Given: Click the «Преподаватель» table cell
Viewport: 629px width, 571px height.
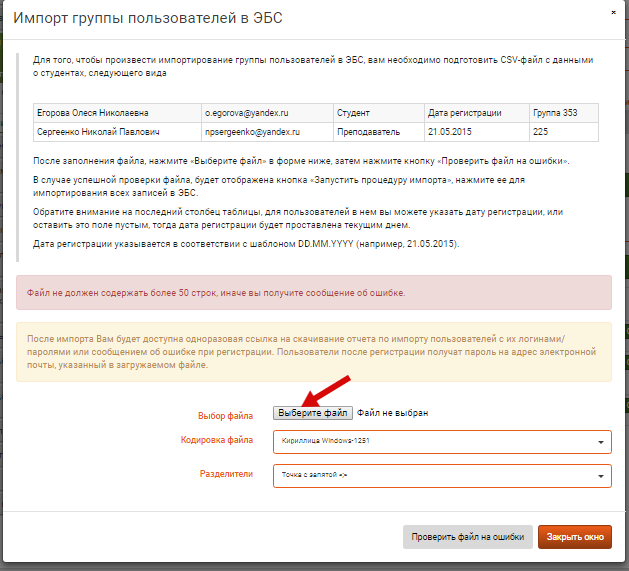Looking at the screenshot, I should tap(377, 132).
